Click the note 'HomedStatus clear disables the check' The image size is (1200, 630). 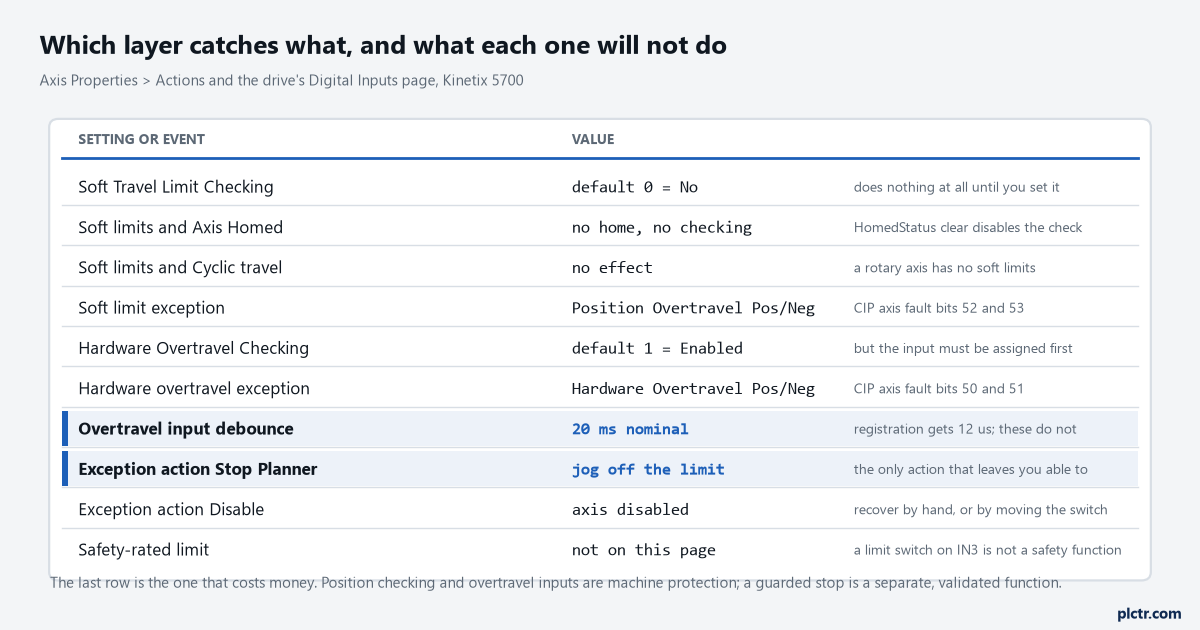point(968,227)
